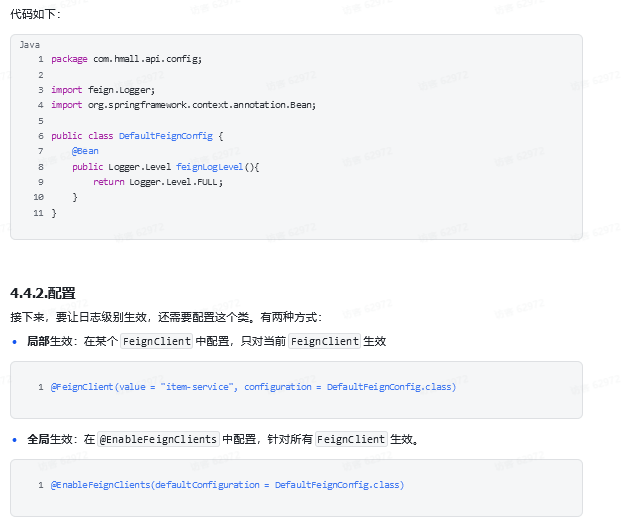Click code line 'import feign.Logger;'
The width and height of the screenshot is (633, 526).
pos(103,90)
